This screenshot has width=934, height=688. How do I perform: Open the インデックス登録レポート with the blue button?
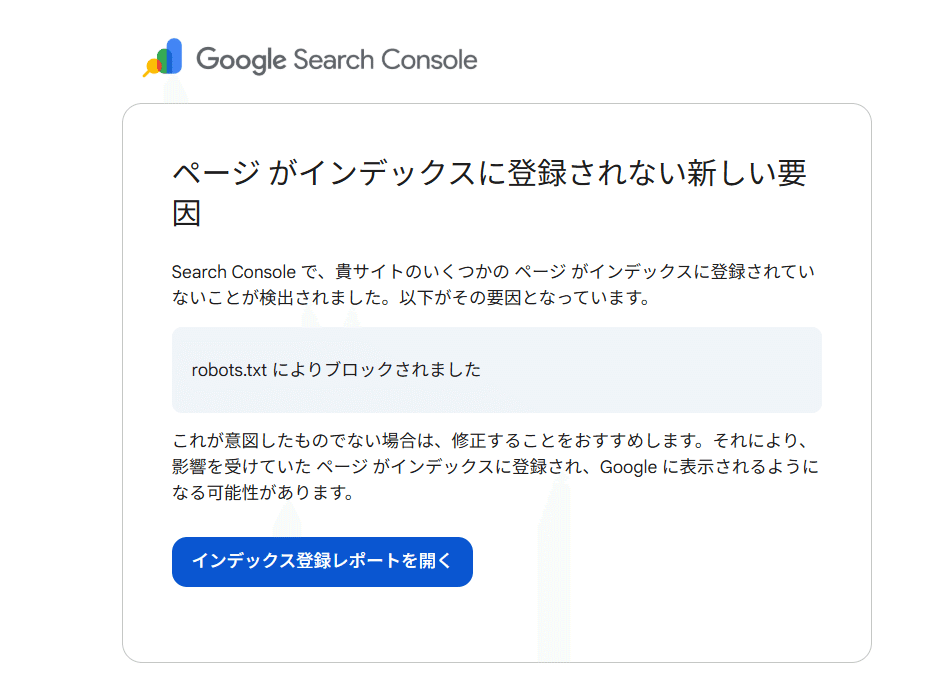click(322, 562)
